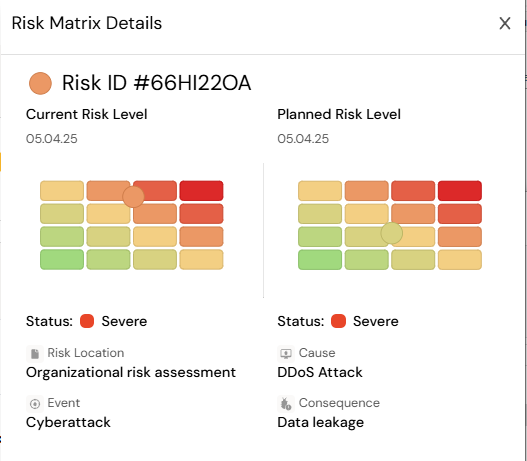Click the Event target icon

click(x=35, y=404)
